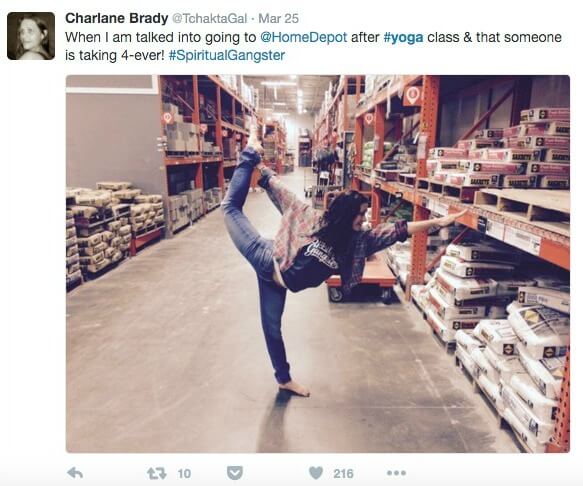View the retweet count of 10
The image size is (583, 486).
(x=184, y=474)
